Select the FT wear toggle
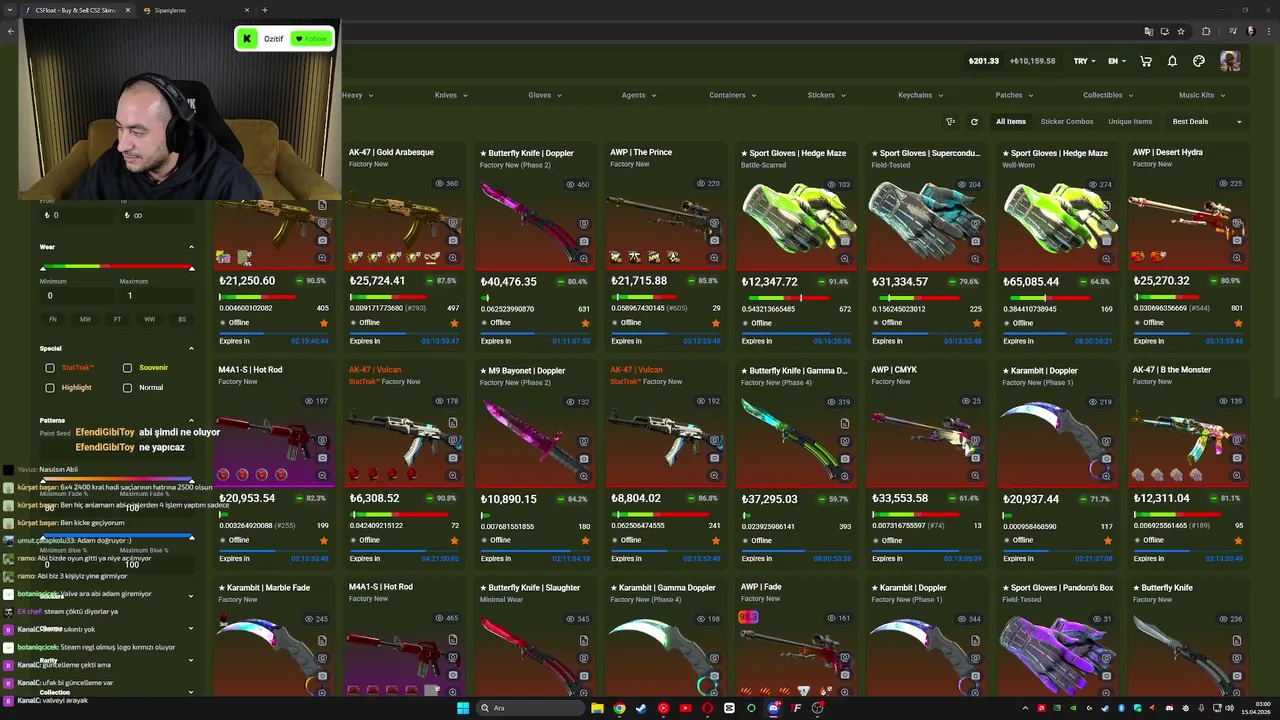Image resolution: width=1280 pixels, height=720 pixels. 117,319
